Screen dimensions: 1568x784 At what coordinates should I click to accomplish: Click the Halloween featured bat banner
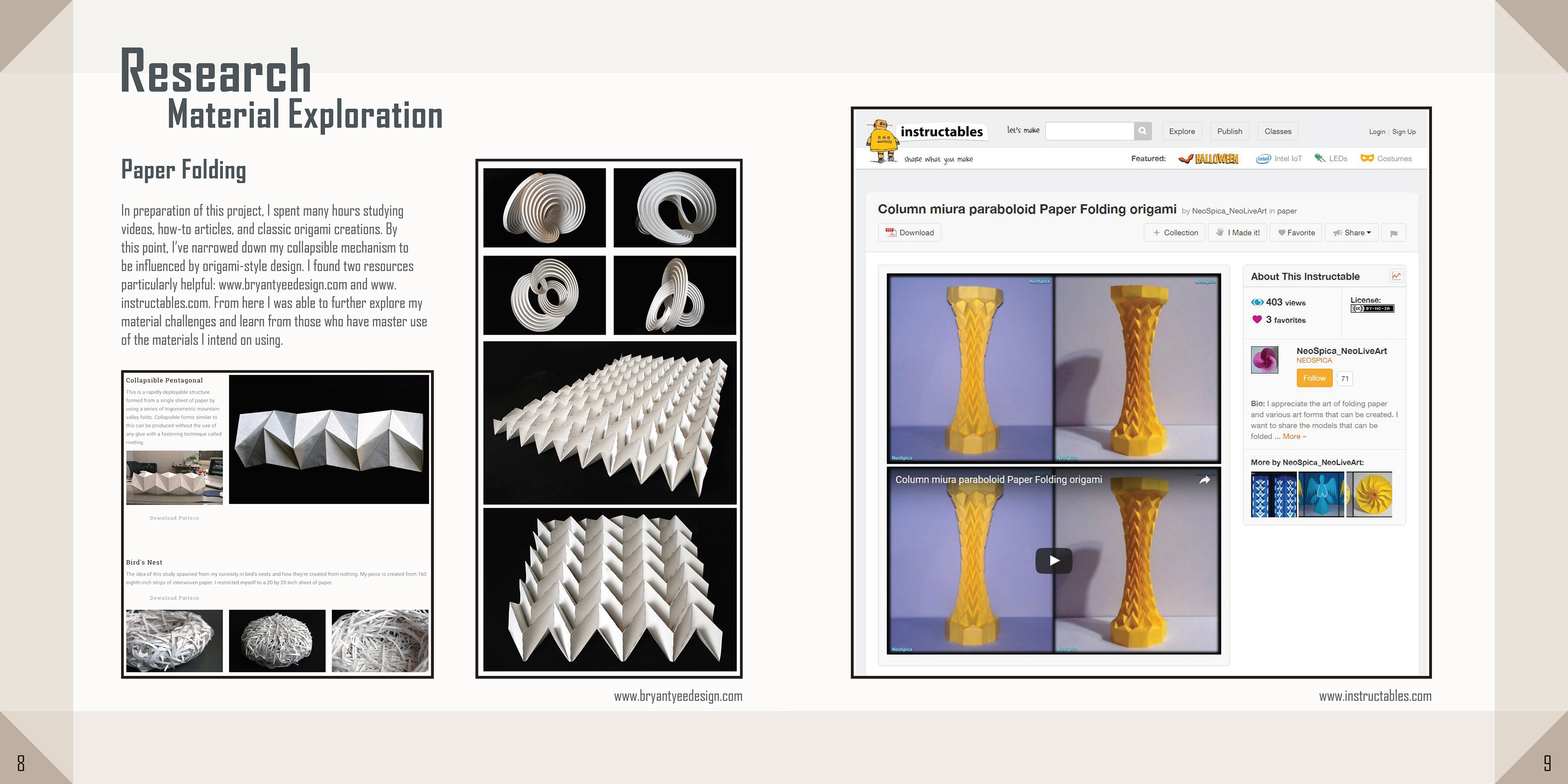(1208, 159)
